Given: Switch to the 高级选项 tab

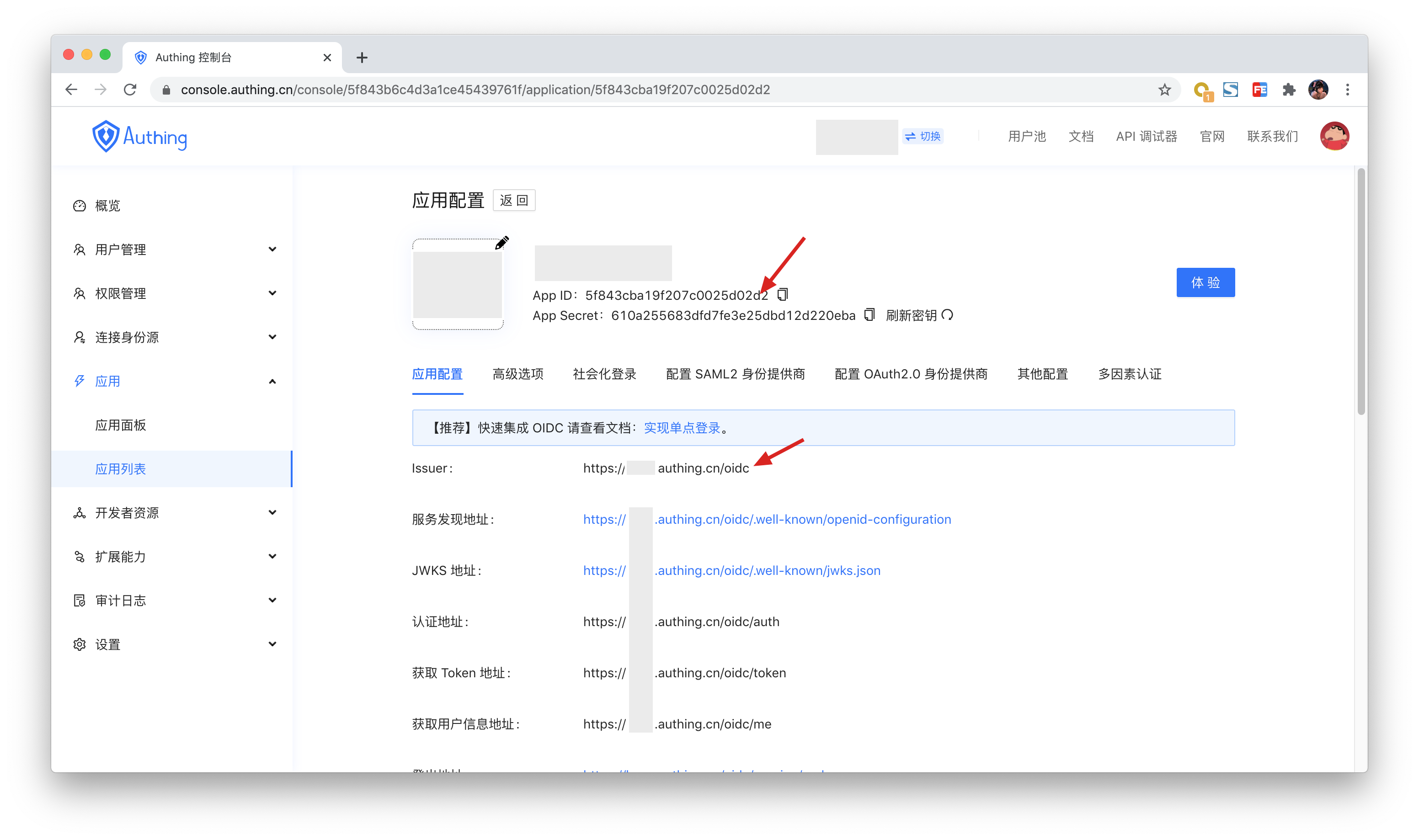Looking at the screenshot, I should 517,374.
